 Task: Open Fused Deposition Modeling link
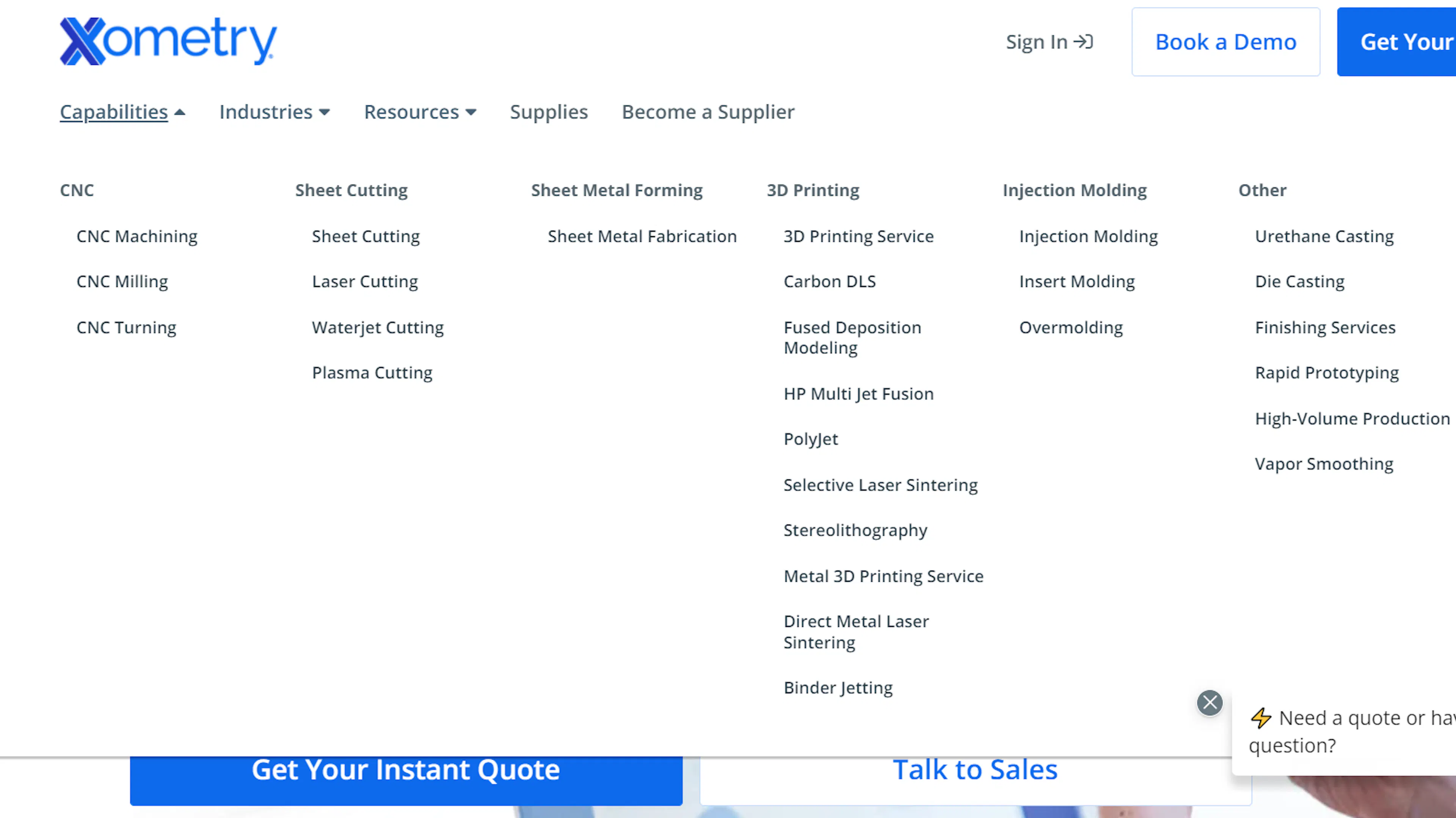tap(852, 337)
